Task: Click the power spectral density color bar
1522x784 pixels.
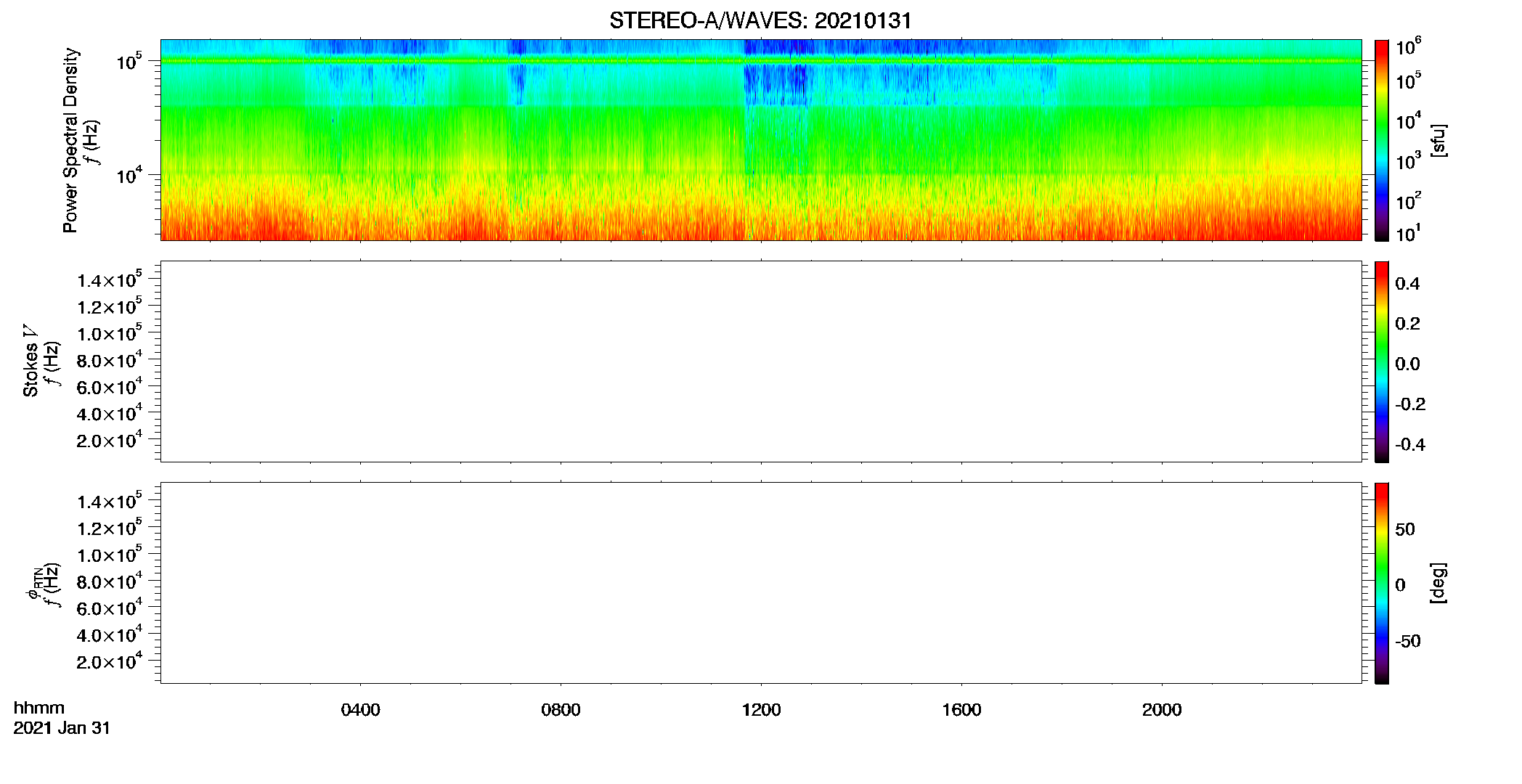Action: pyautogui.click(x=1381, y=140)
